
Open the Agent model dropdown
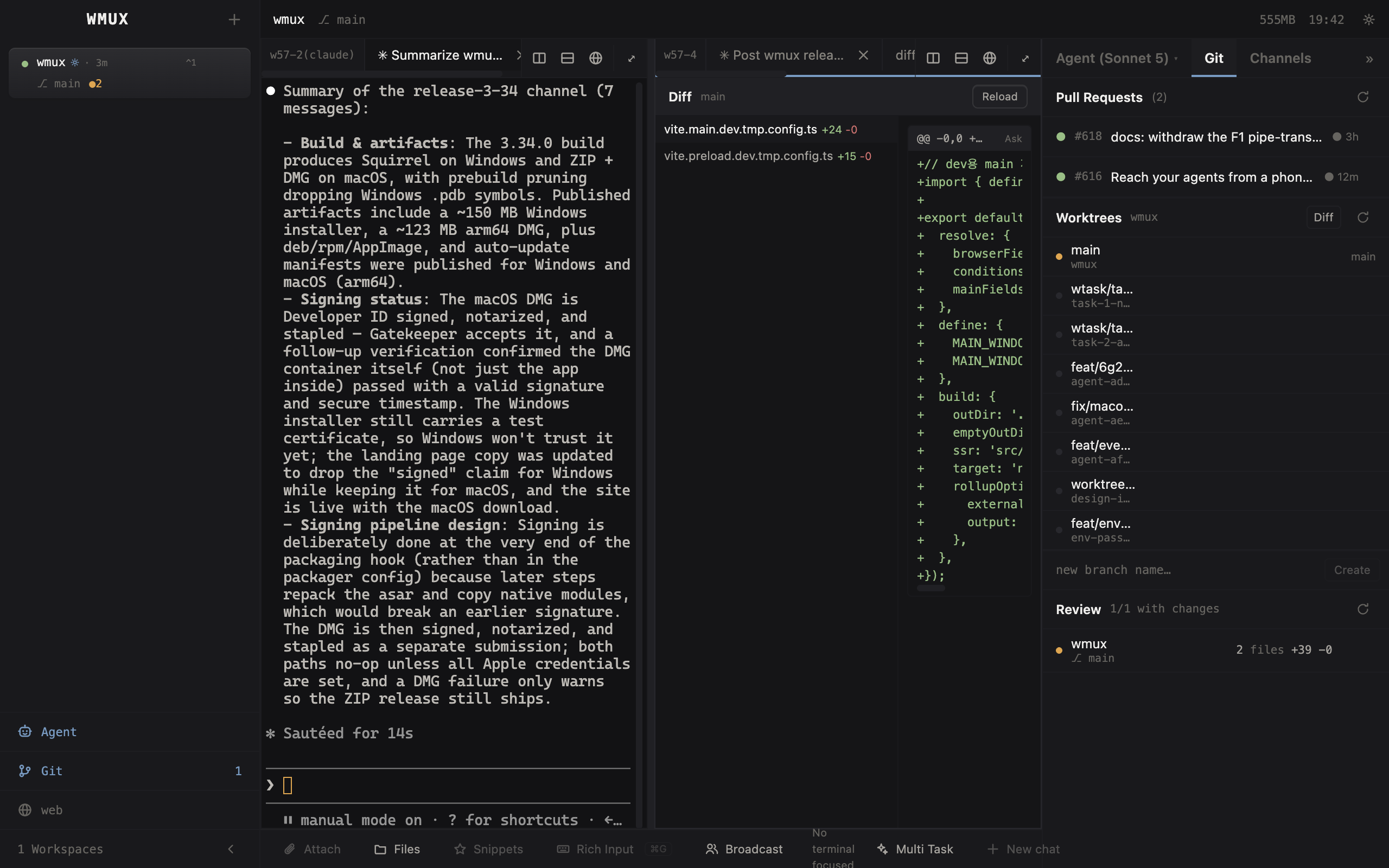point(1117,58)
